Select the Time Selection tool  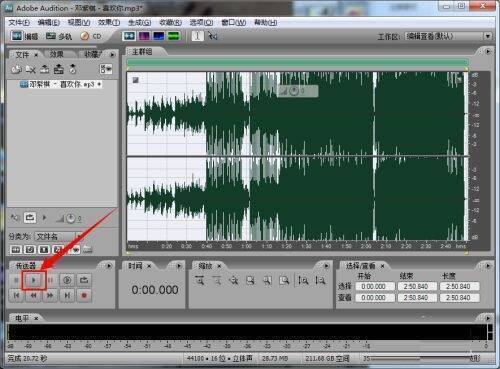pos(198,36)
